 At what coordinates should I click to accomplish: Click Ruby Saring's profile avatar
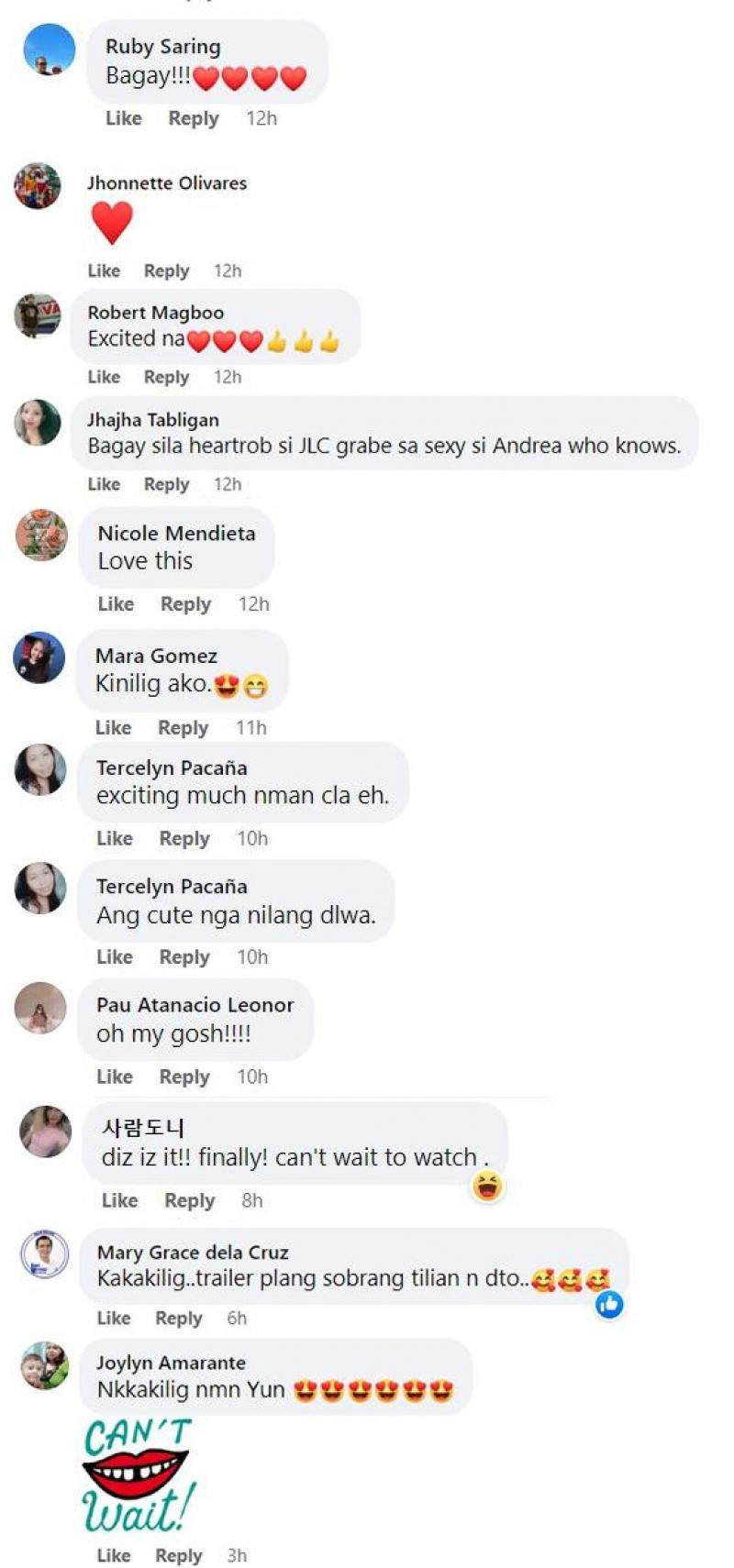(49, 50)
